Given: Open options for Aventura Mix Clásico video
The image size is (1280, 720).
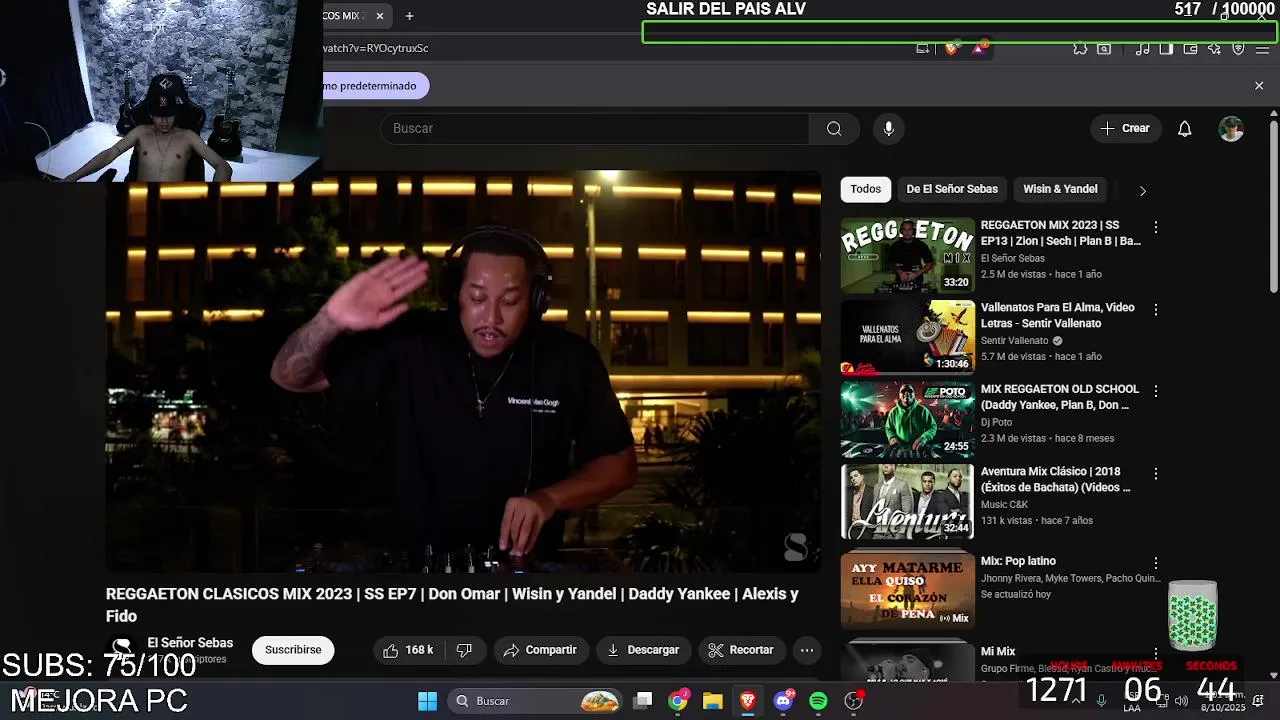Looking at the screenshot, I should (1156, 473).
